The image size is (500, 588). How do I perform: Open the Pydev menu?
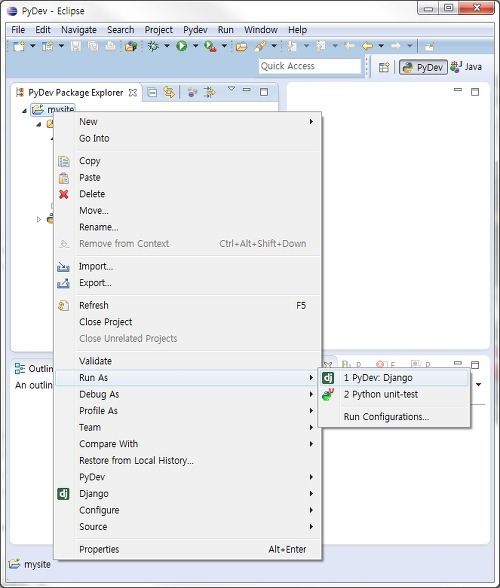coord(195,30)
